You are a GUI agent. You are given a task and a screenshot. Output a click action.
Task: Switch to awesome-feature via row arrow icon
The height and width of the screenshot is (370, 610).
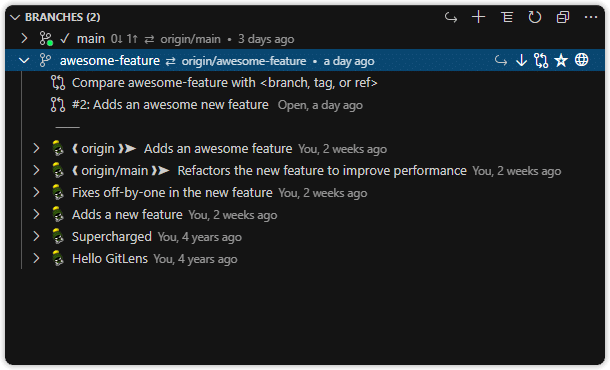pyautogui.click(x=501, y=60)
